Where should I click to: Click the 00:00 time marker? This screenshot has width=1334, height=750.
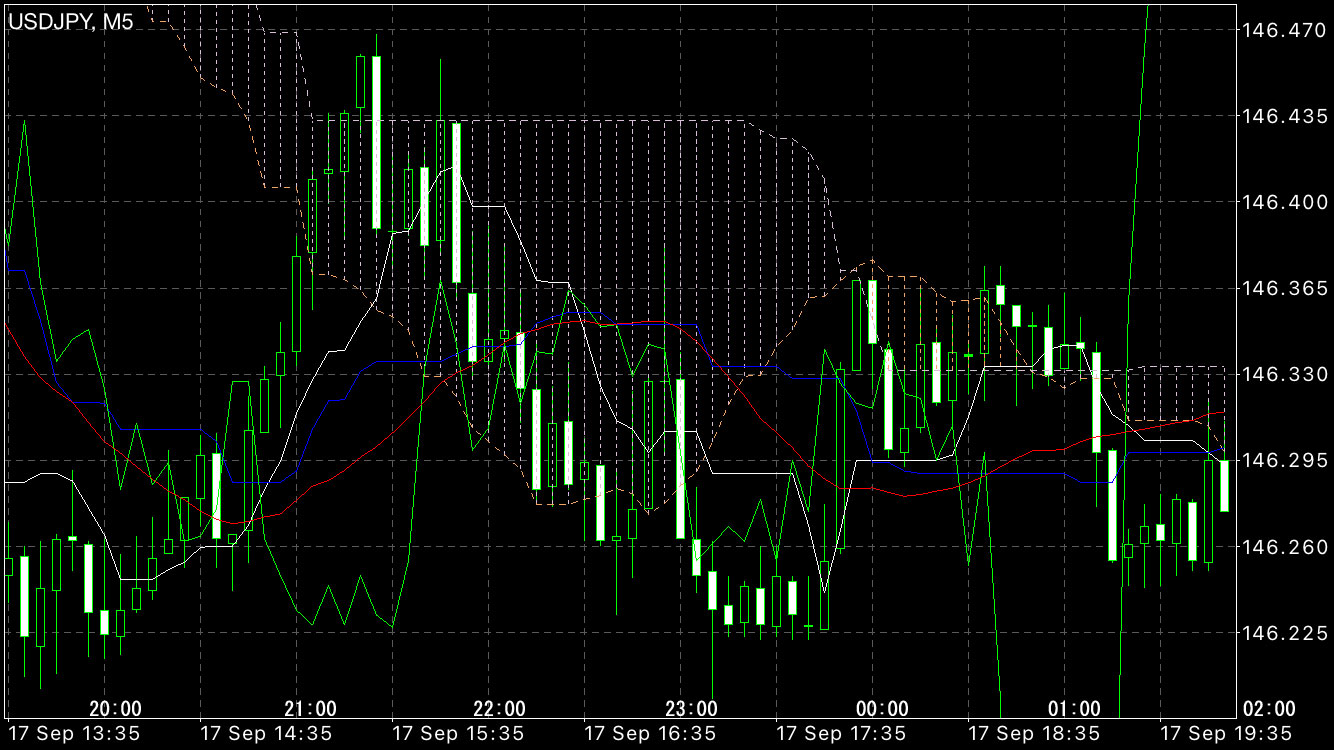pyautogui.click(x=883, y=709)
